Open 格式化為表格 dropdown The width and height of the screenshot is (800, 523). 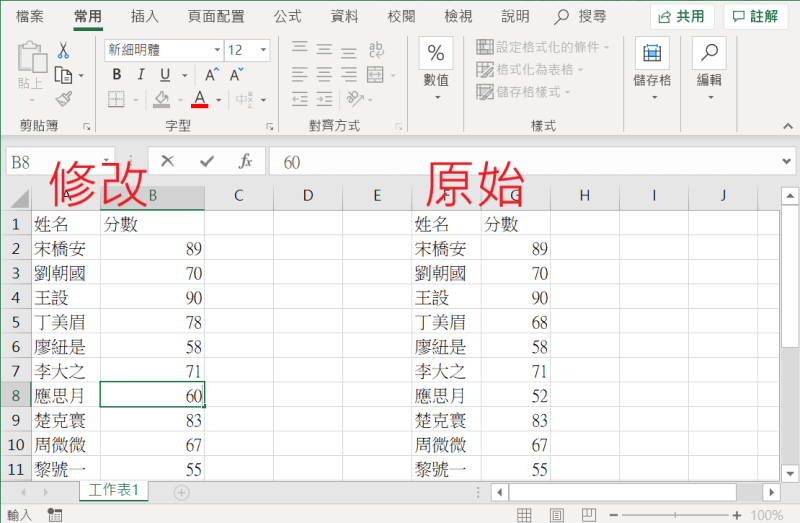click(530, 69)
